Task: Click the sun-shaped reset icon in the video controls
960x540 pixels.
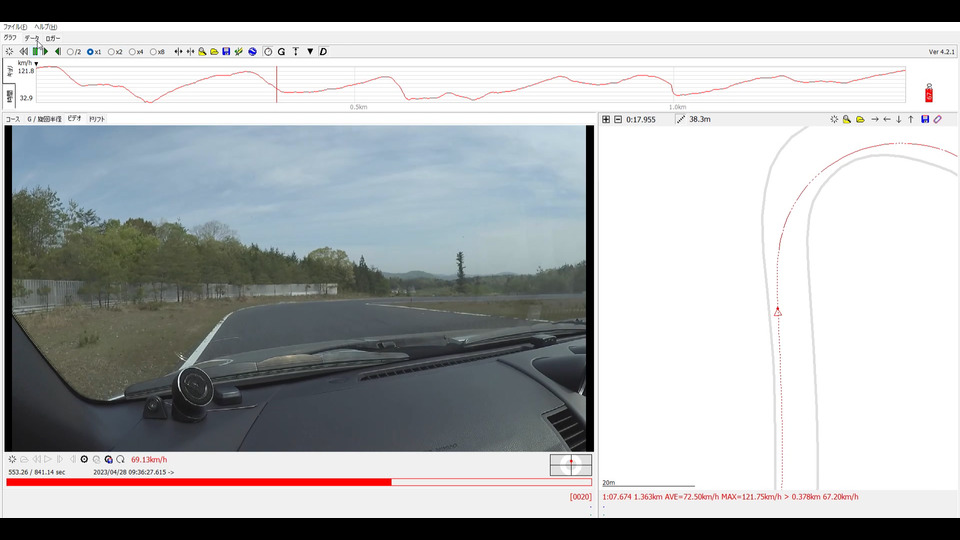Action: pyautogui.click(x=12, y=459)
